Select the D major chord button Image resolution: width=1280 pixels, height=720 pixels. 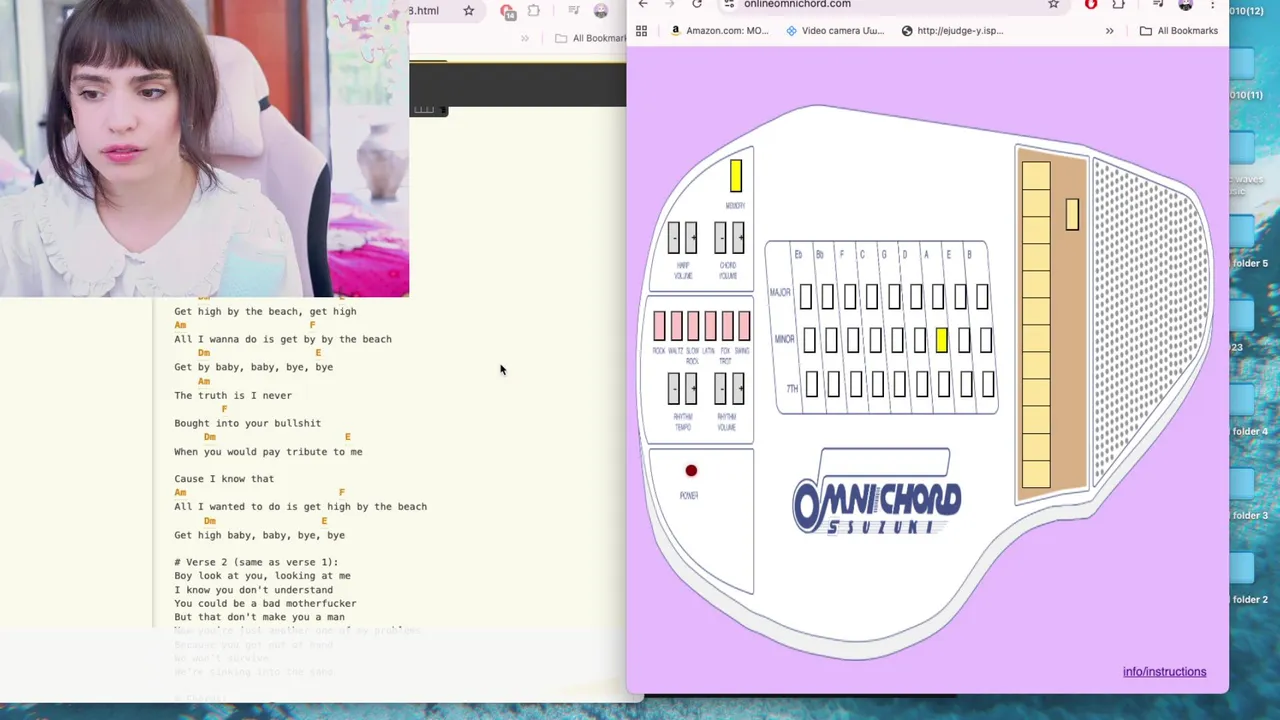916,296
